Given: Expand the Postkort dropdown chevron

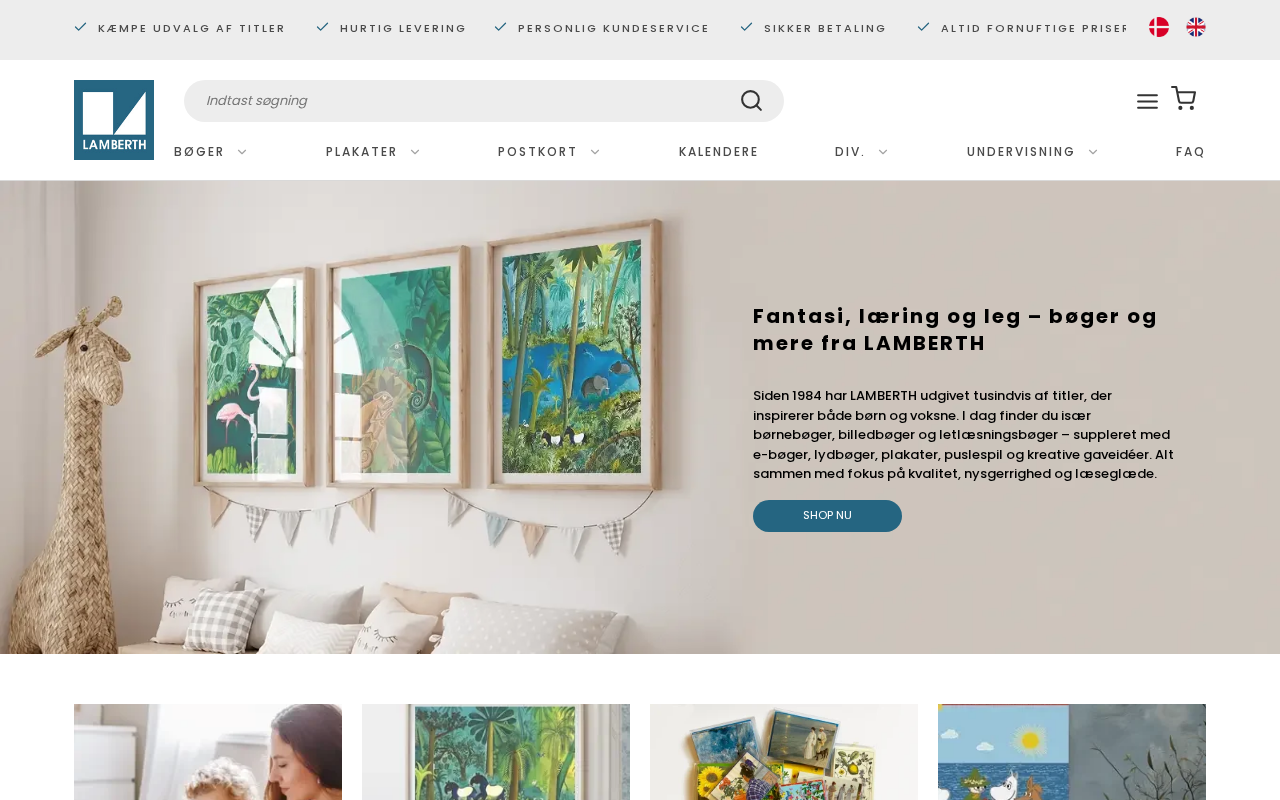Looking at the screenshot, I should click(x=595, y=152).
